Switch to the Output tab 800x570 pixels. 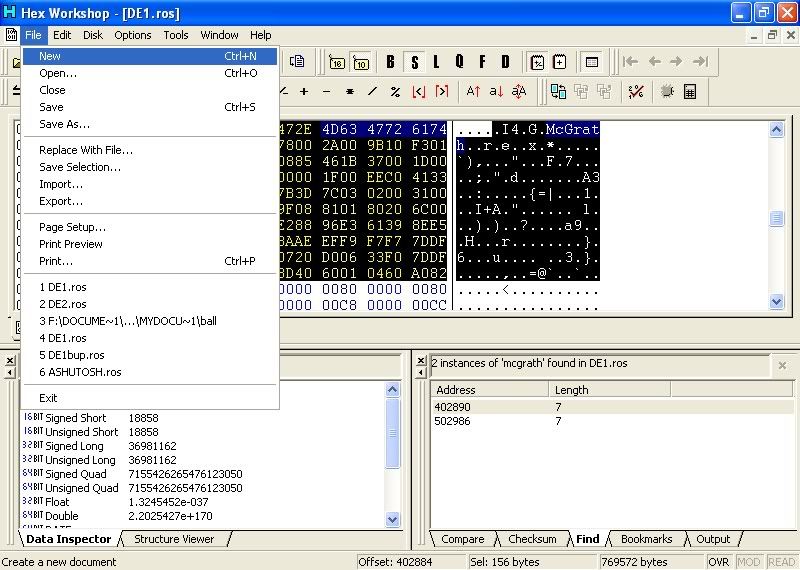713,539
